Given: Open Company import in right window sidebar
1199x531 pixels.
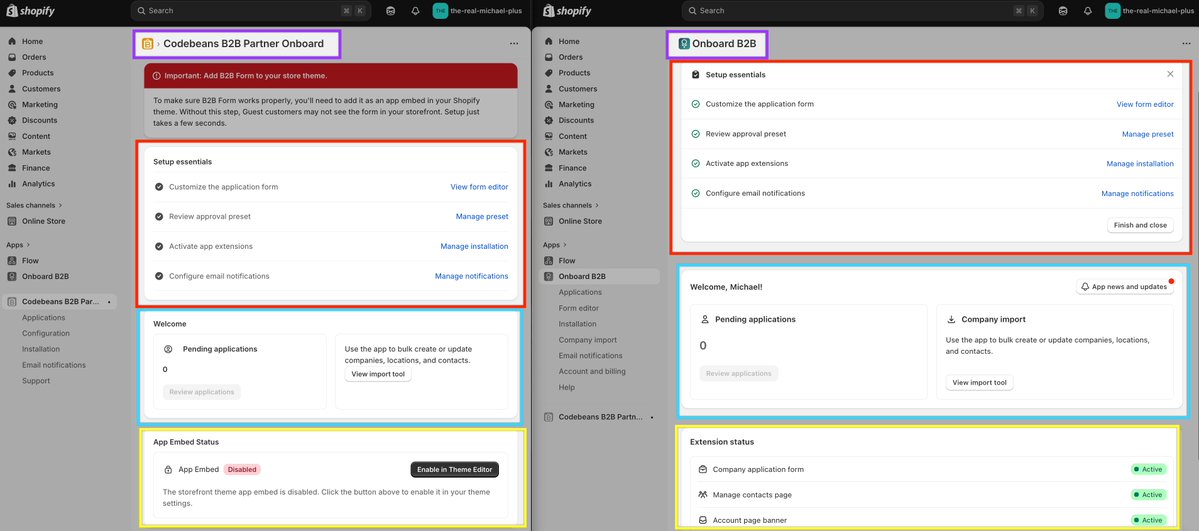Looking at the screenshot, I should tap(588, 340).
